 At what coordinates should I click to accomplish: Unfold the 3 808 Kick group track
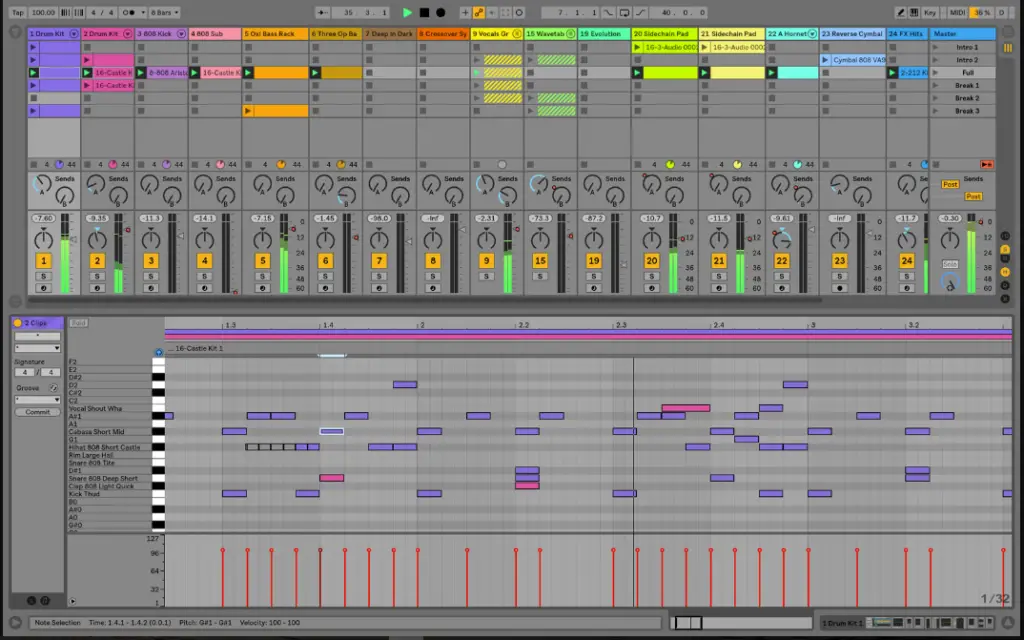point(182,33)
